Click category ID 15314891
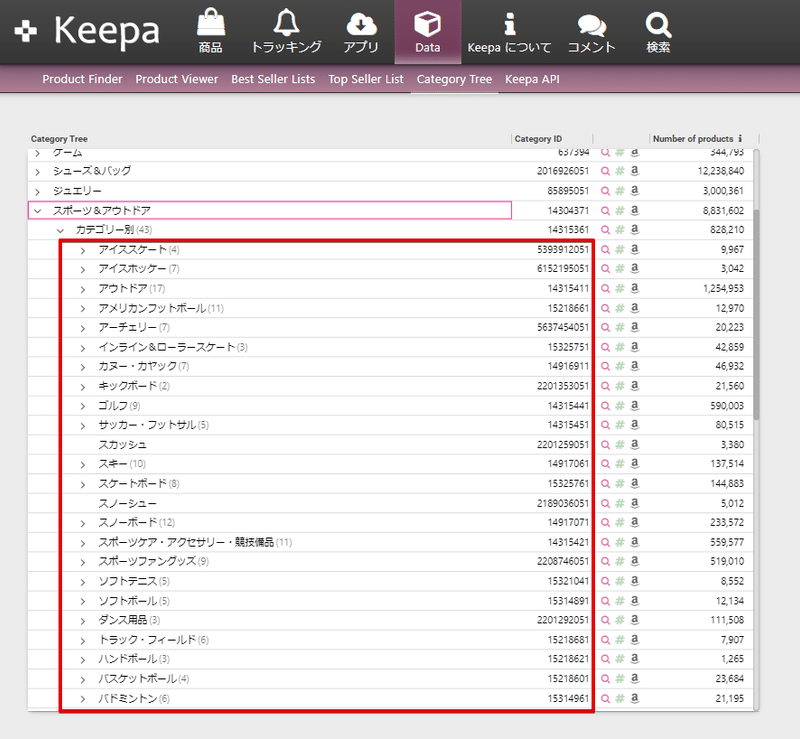Viewport: 800px width, 739px height. (x=568, y=601)
